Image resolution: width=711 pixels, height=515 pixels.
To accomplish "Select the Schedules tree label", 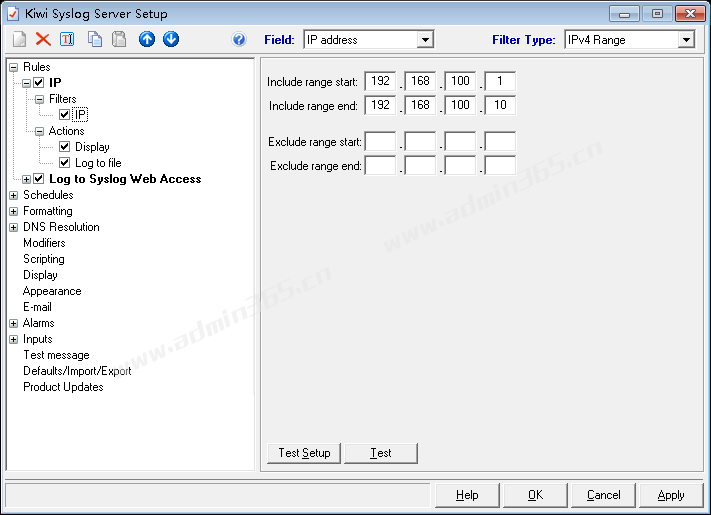I will [48, 195].
